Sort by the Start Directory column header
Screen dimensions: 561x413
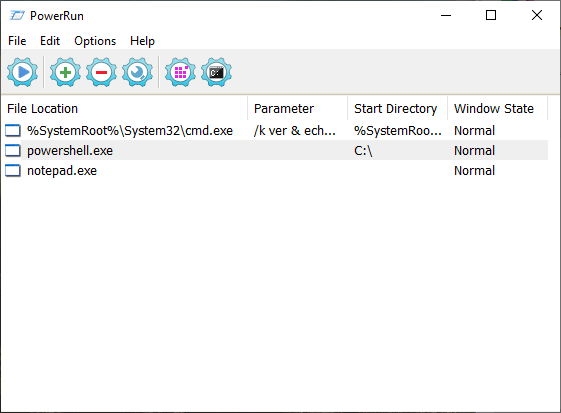pos(397,108)
